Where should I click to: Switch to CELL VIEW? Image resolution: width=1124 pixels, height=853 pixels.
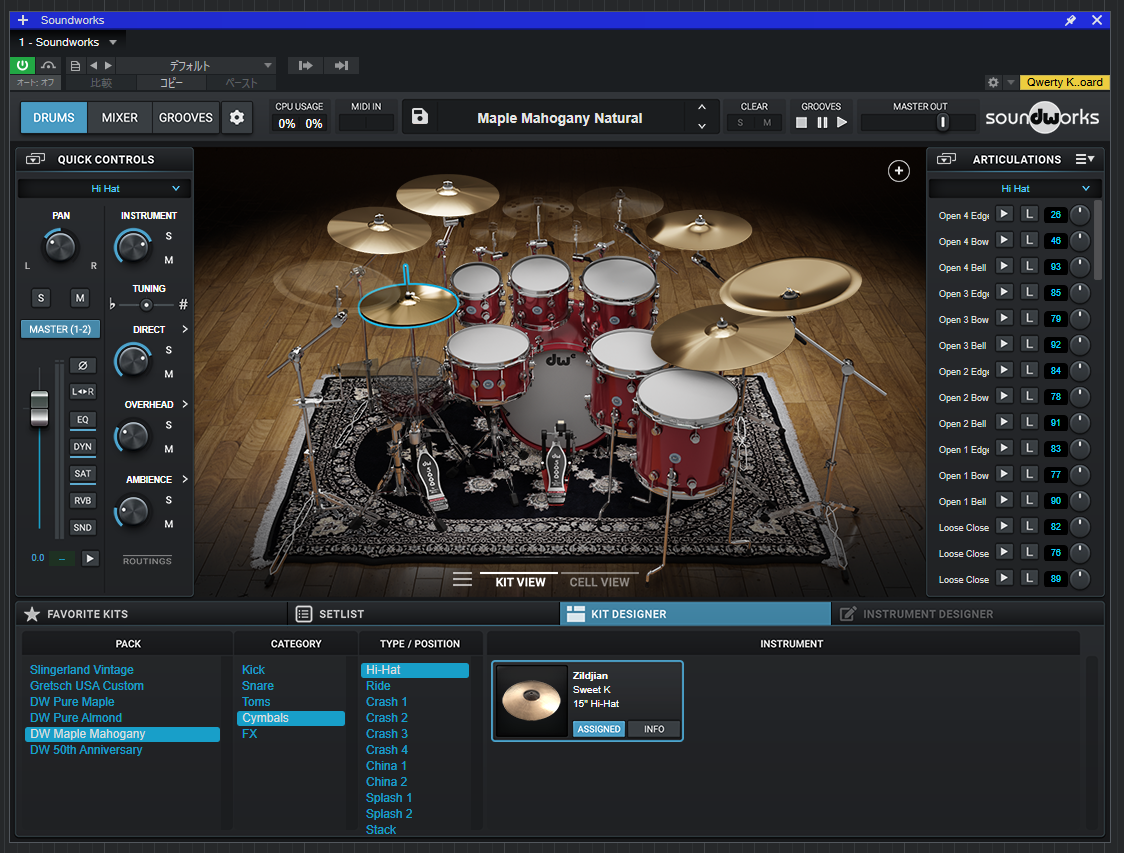pos(599,582)
